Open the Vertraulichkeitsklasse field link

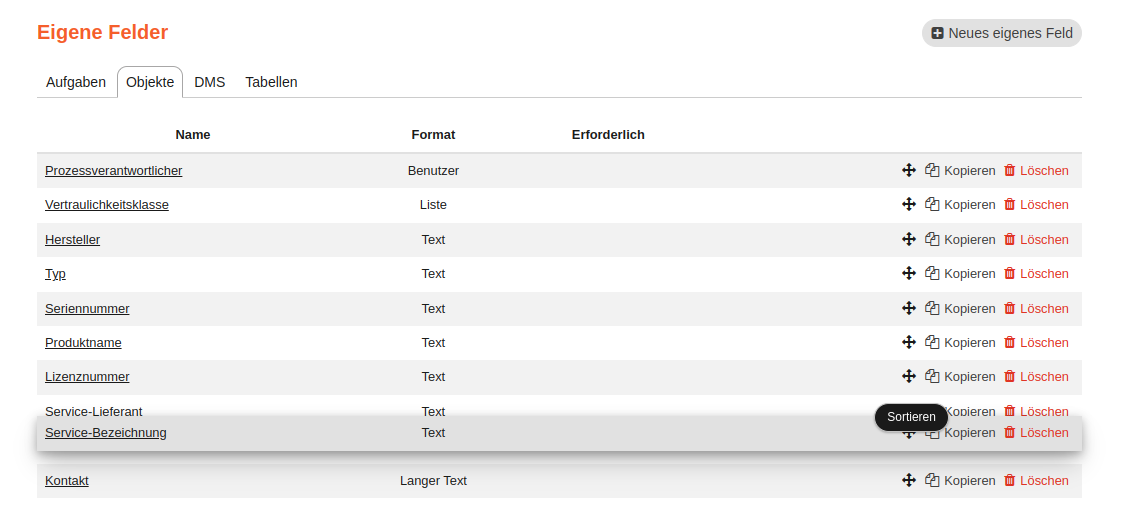[106, 205]
